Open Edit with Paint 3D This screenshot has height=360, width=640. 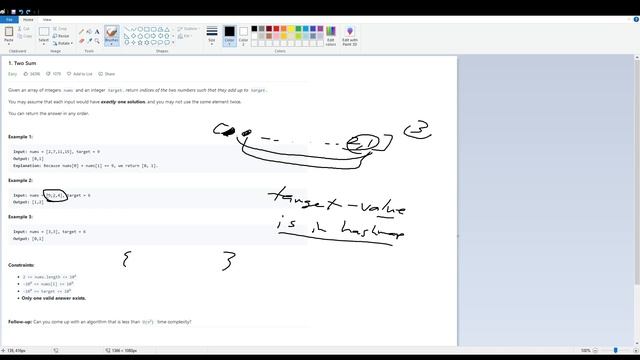tap(350, 36)
